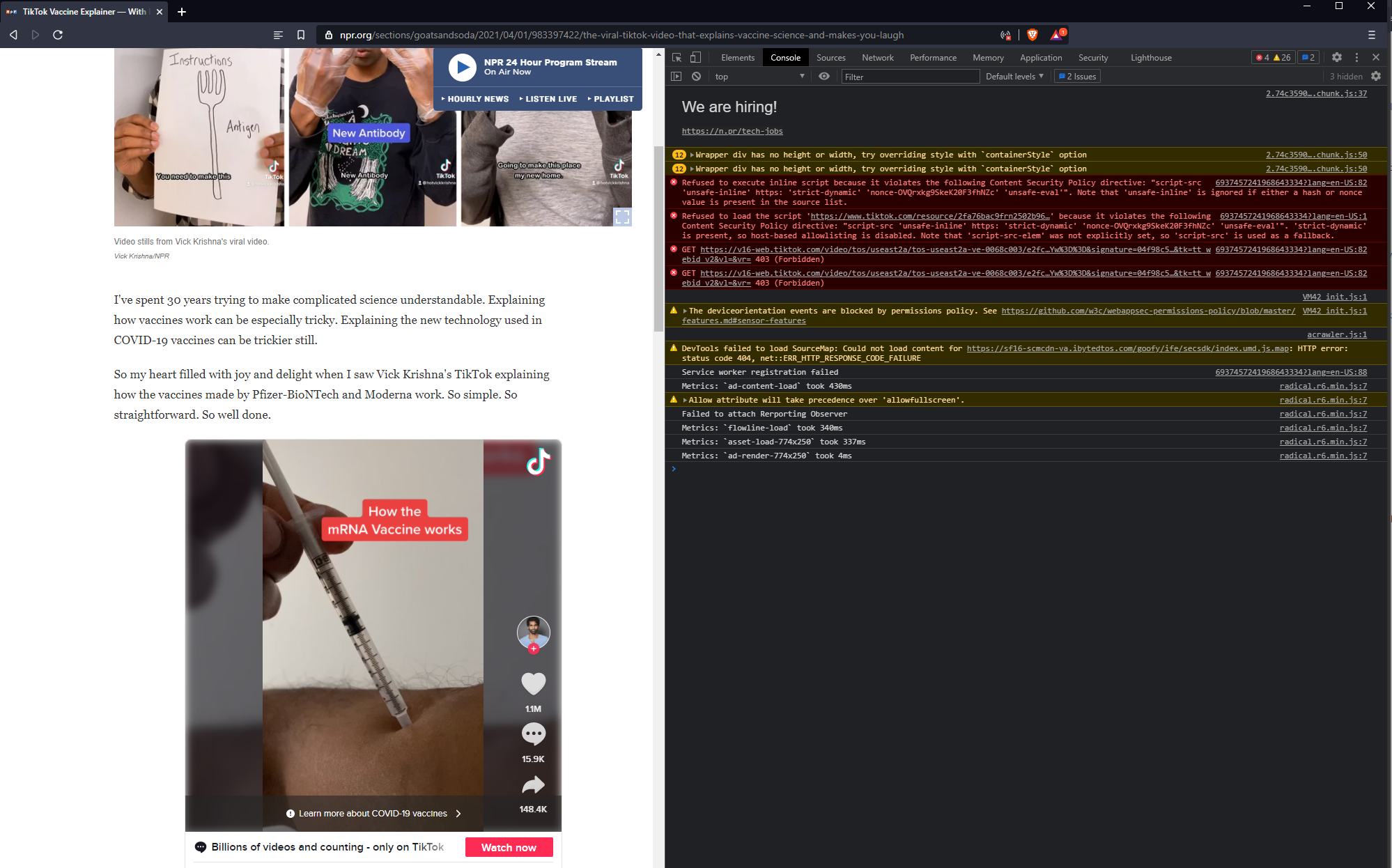
Task: Go back to the previous page
Action: click(13, 35)
